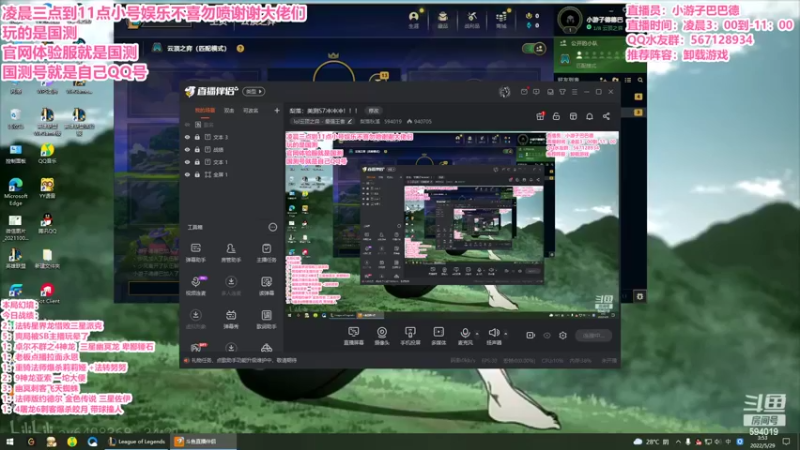The height and width of the screenshot is (450, 800).
Task: Open the Microsoft Edge desktop shortcut
Action: point(15,191)
